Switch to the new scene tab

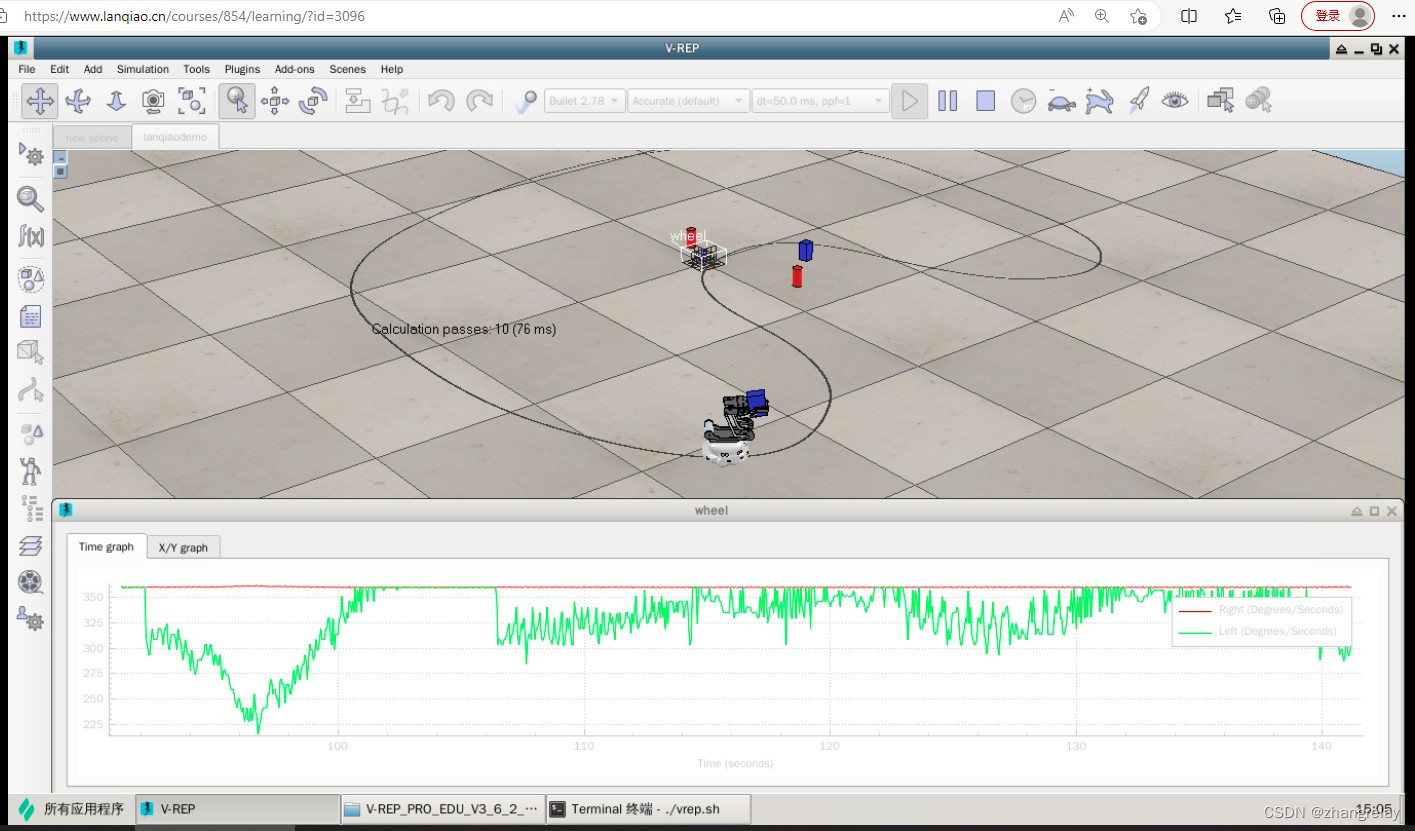coord(92,138)
